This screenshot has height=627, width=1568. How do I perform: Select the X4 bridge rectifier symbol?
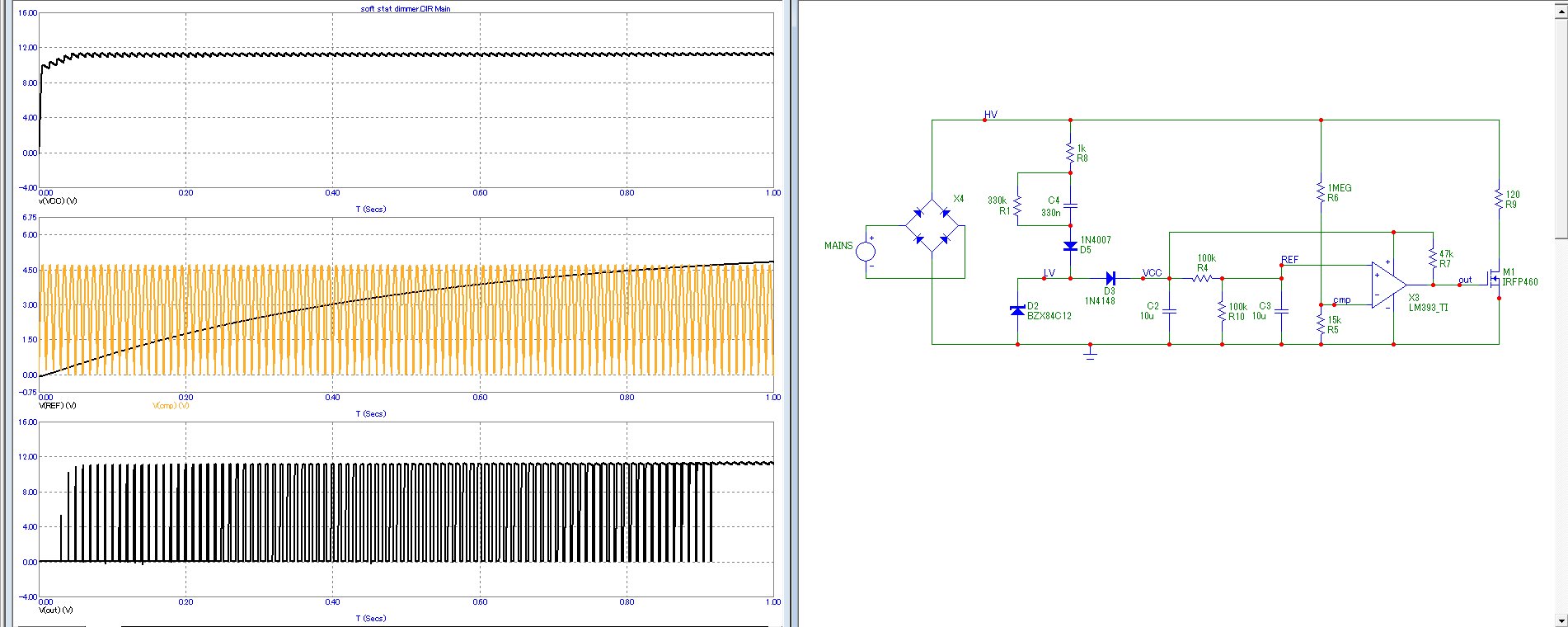(x=932, y=225)
